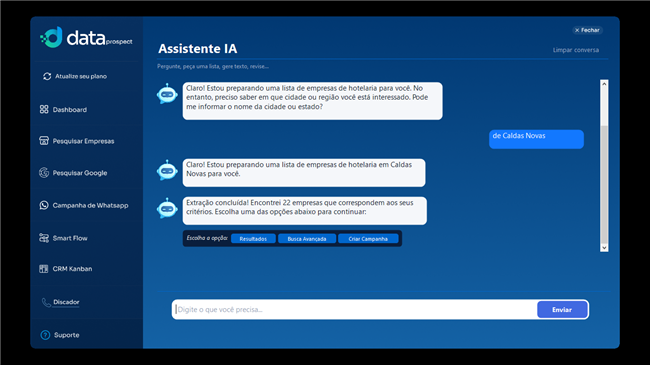Image resolution: width=650 pixels, height=365 pixels.
Task: Click the Dashboard grid icon
Action: [44, 110]
